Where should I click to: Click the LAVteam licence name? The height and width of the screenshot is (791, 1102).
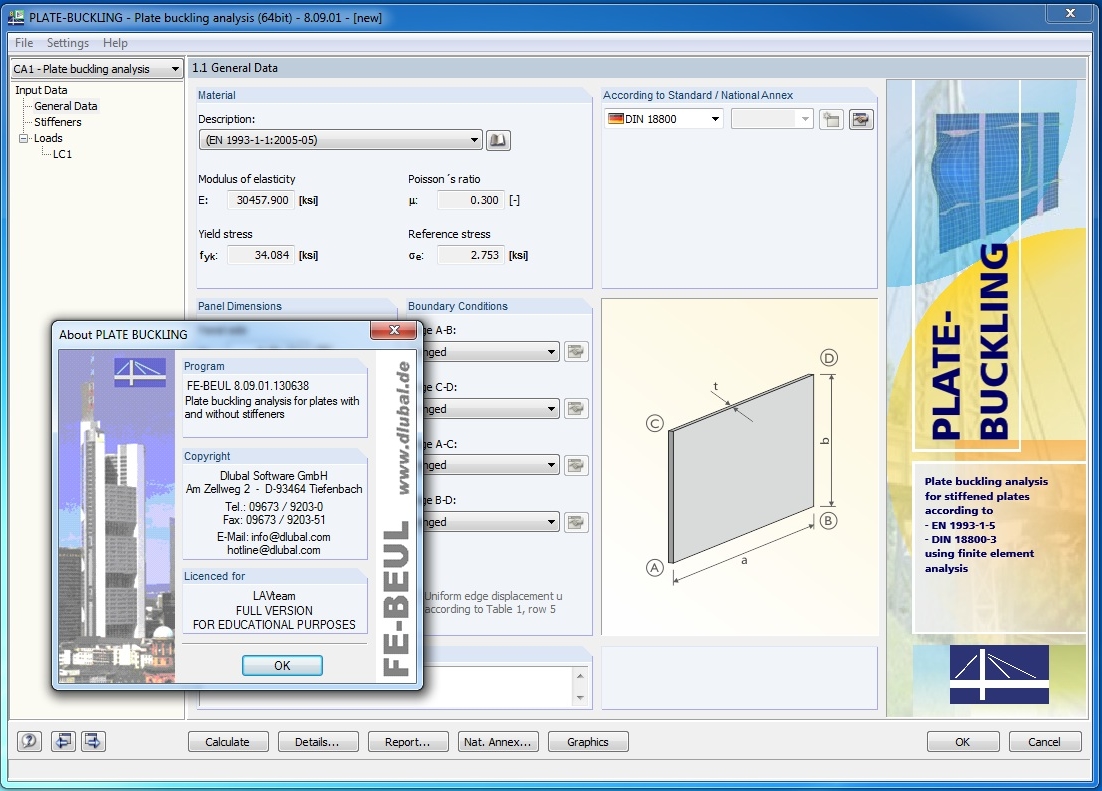274,596
